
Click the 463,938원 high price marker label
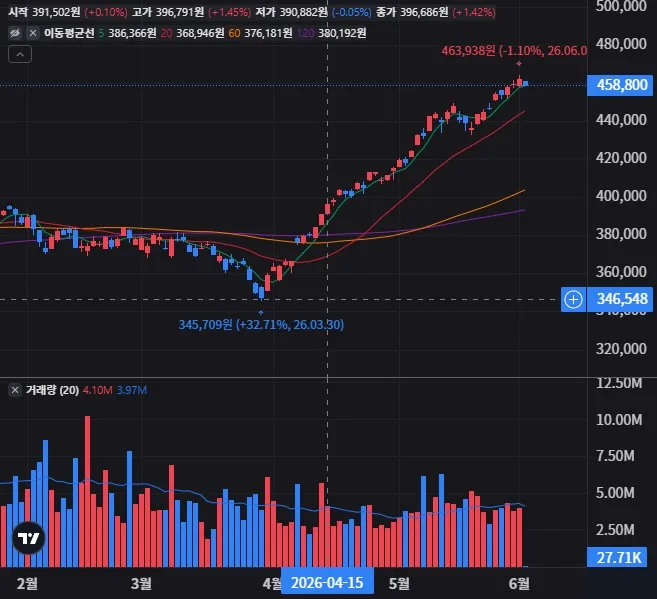[x=514, y=51]
